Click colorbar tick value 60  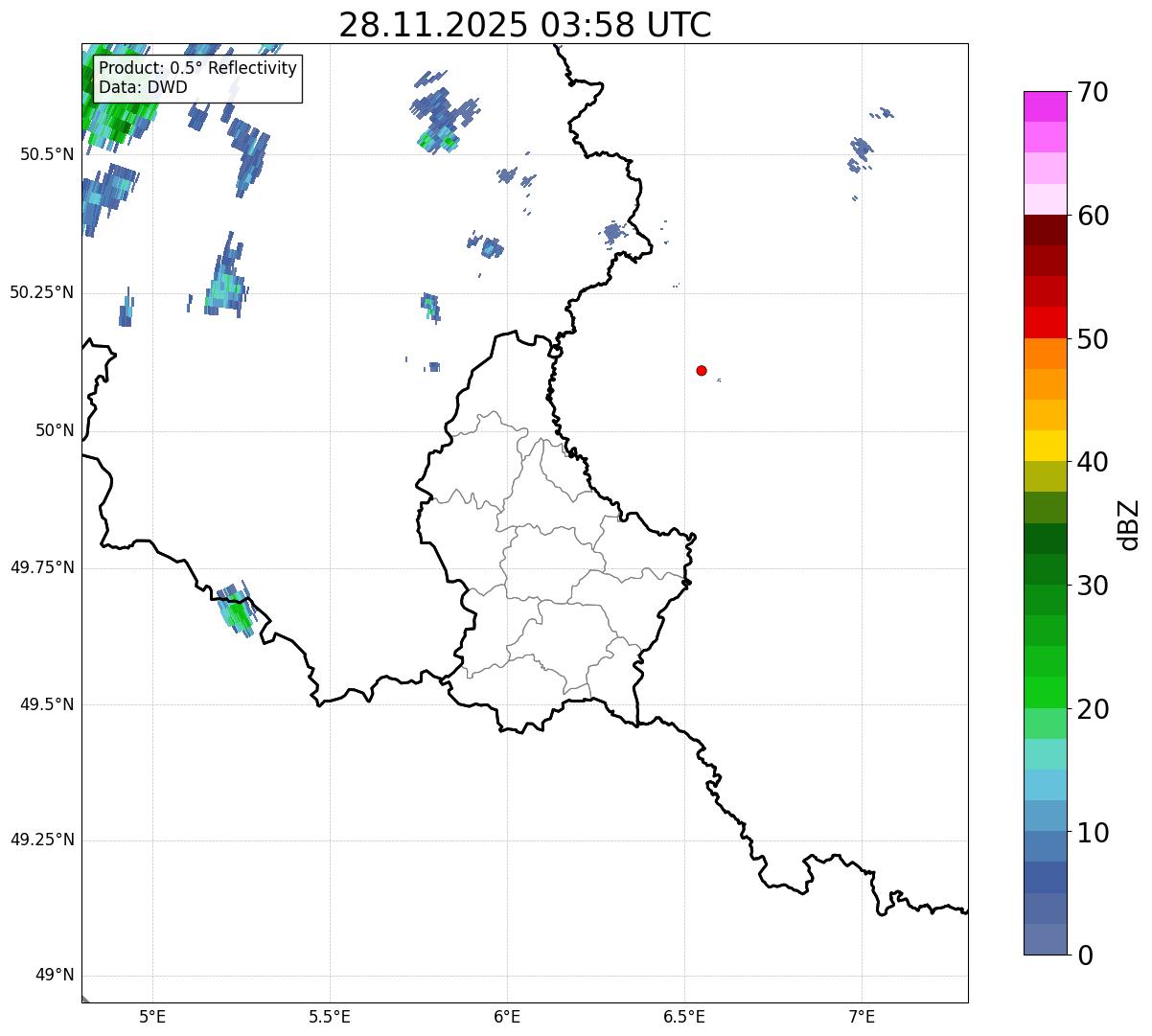click(1093, 216)
